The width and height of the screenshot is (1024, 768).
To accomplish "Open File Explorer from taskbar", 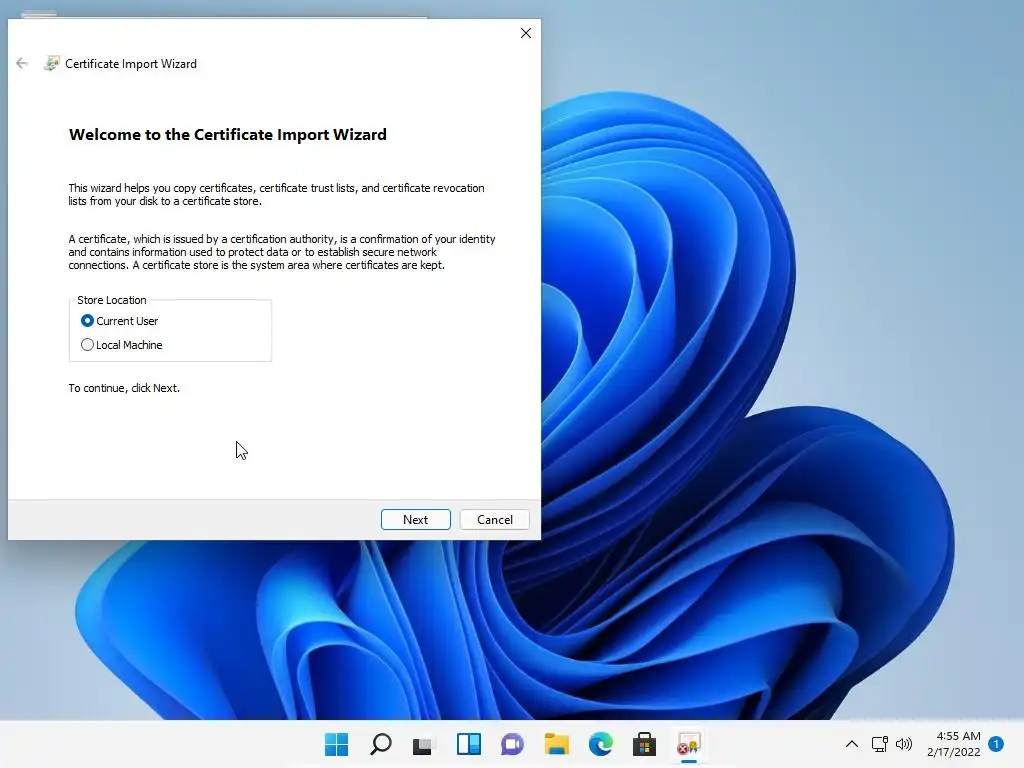I will (x=556, y=744).
